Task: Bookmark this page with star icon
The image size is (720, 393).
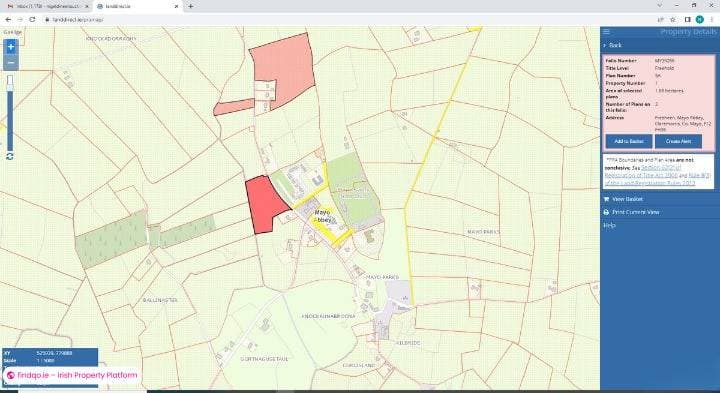Action: coord(673,20)
